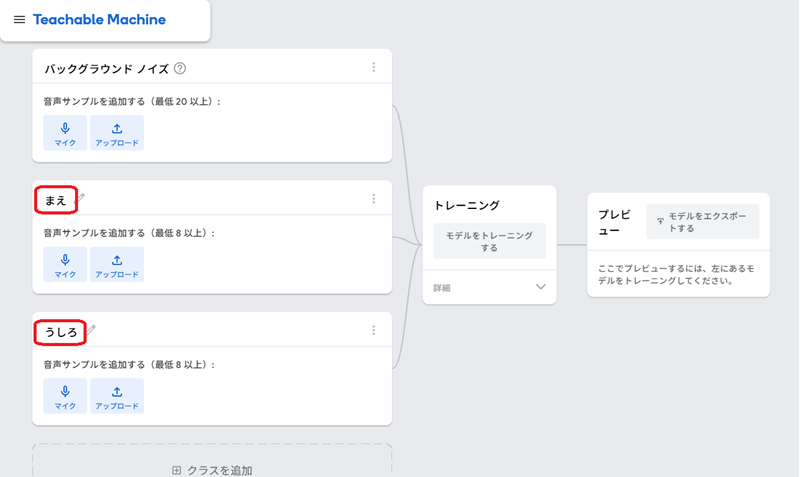Record with マイク for うしろ class

click(x=65, y=396)
